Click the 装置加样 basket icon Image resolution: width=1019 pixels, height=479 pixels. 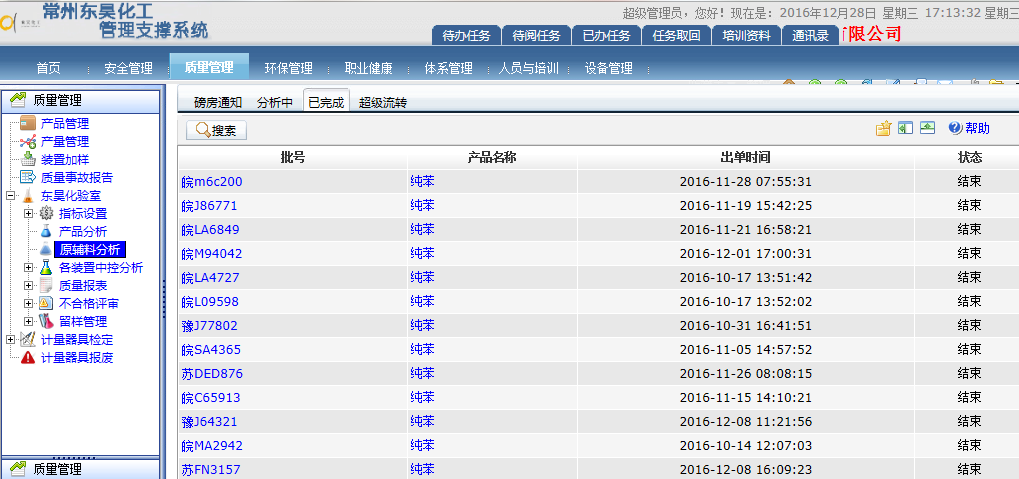(x=28, y=160)
